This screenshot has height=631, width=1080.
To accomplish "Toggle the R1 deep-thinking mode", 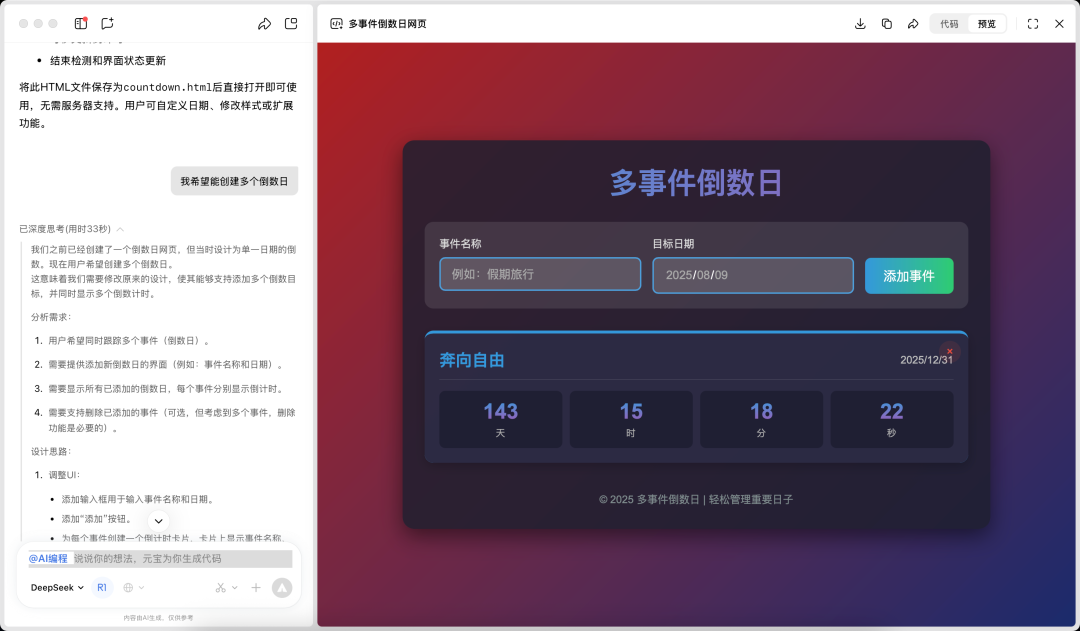I will pyautogui.click(x=102, y=588).
